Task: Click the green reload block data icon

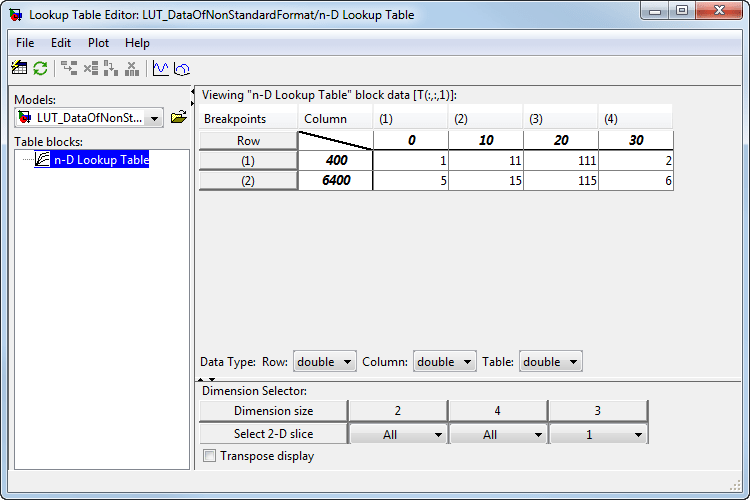Action: coord(40,68)
